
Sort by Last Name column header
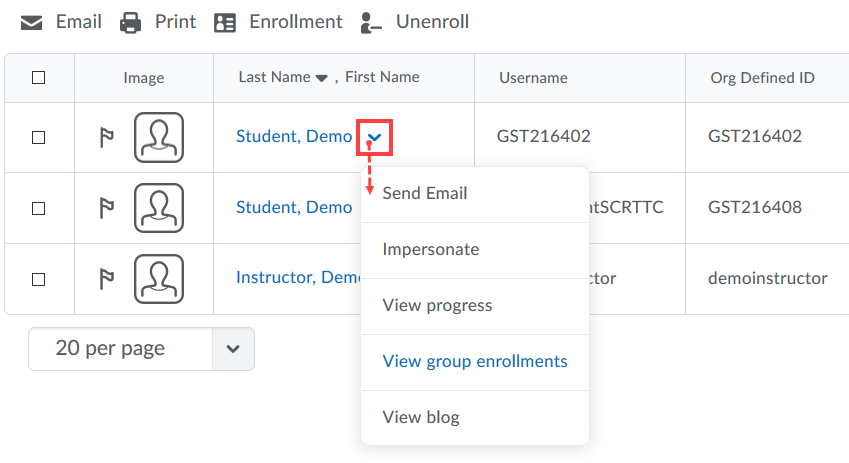(275, 77)
